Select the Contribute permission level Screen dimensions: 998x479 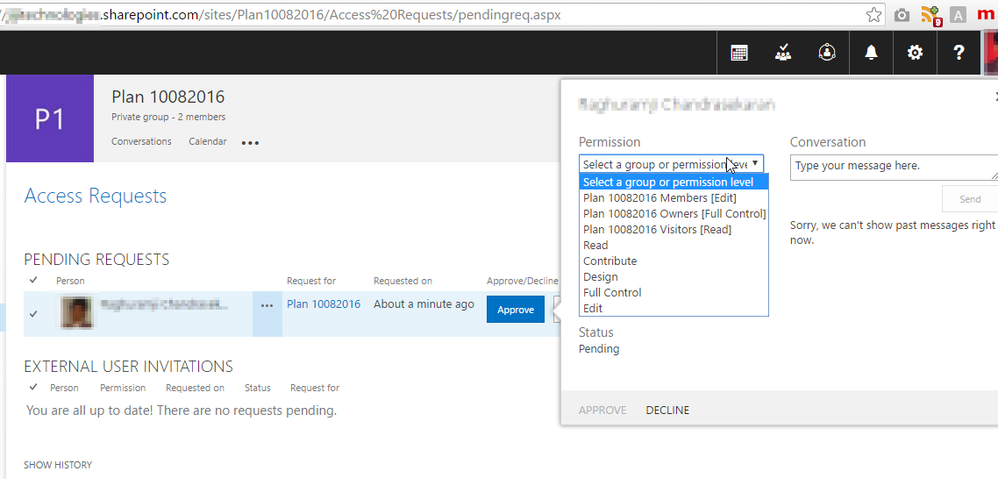673,261
